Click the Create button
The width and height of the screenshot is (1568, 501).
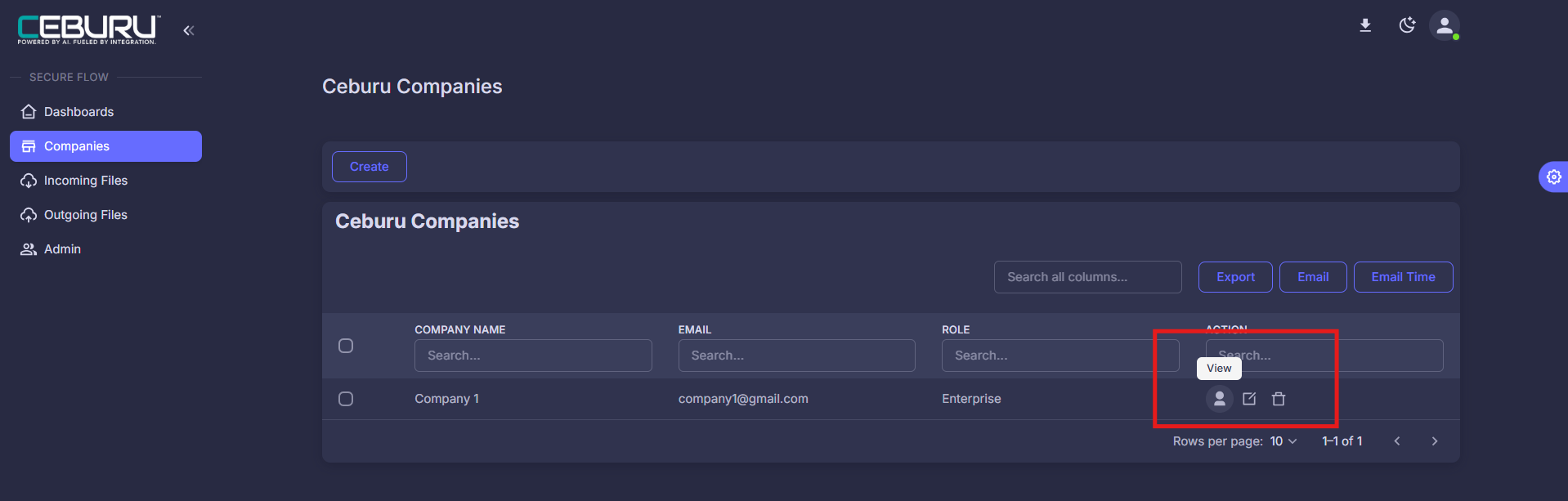pyautogui.click(x=370, y=167)
